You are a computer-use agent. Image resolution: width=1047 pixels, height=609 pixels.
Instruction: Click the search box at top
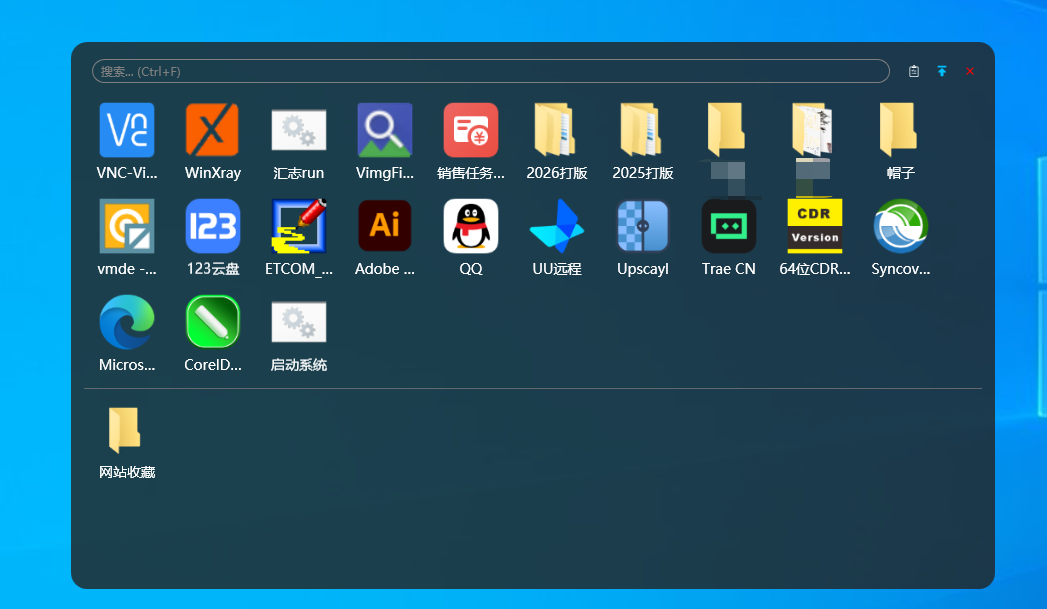(490, 71)
